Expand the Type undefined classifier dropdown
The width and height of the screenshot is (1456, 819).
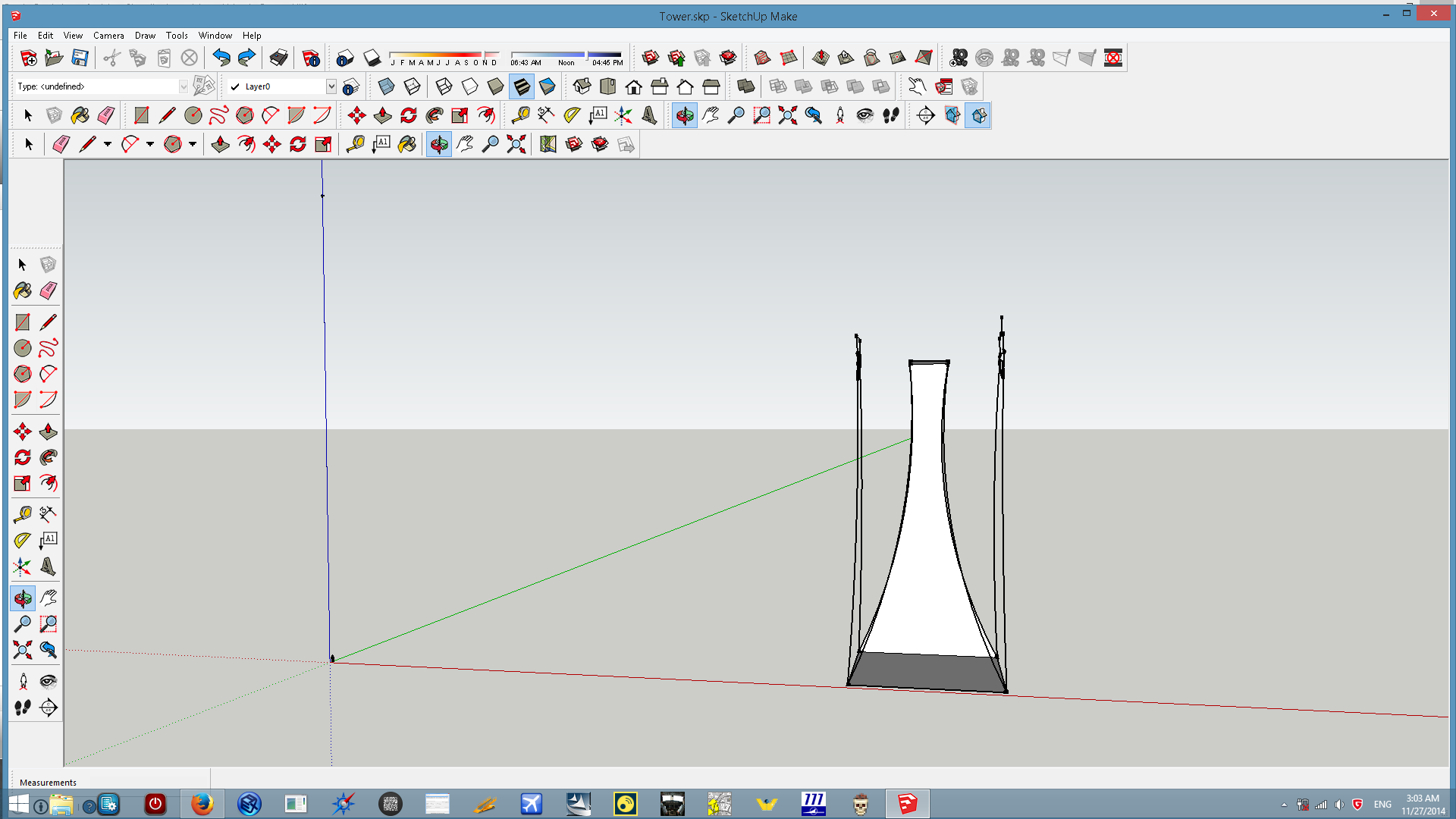pos(183,86)
